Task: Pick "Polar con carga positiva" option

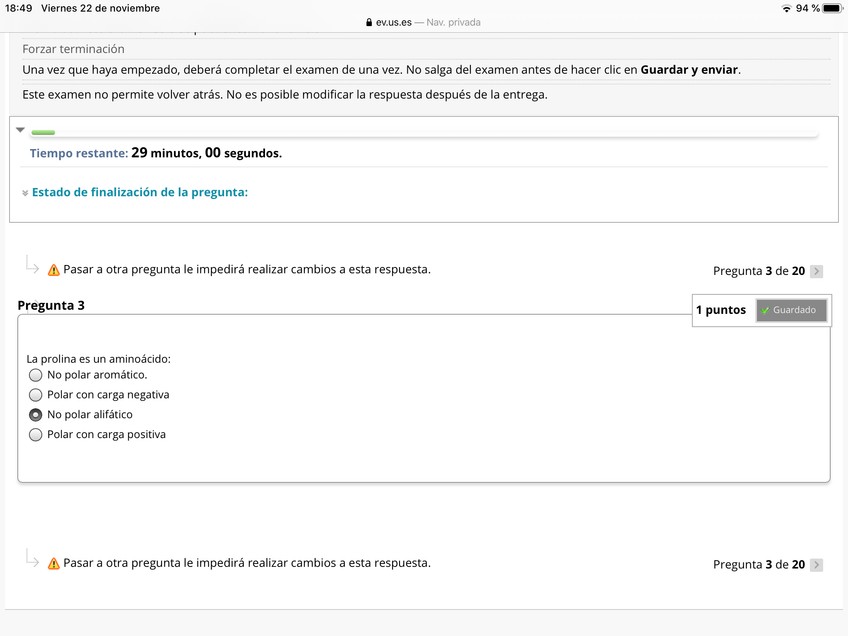Action: [36, 435]
